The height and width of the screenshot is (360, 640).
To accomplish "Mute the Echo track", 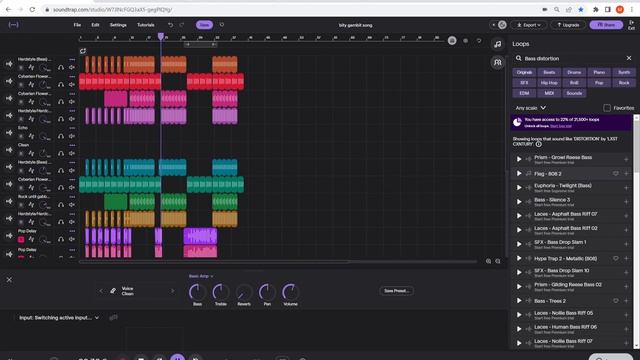I will coord(72,136).
